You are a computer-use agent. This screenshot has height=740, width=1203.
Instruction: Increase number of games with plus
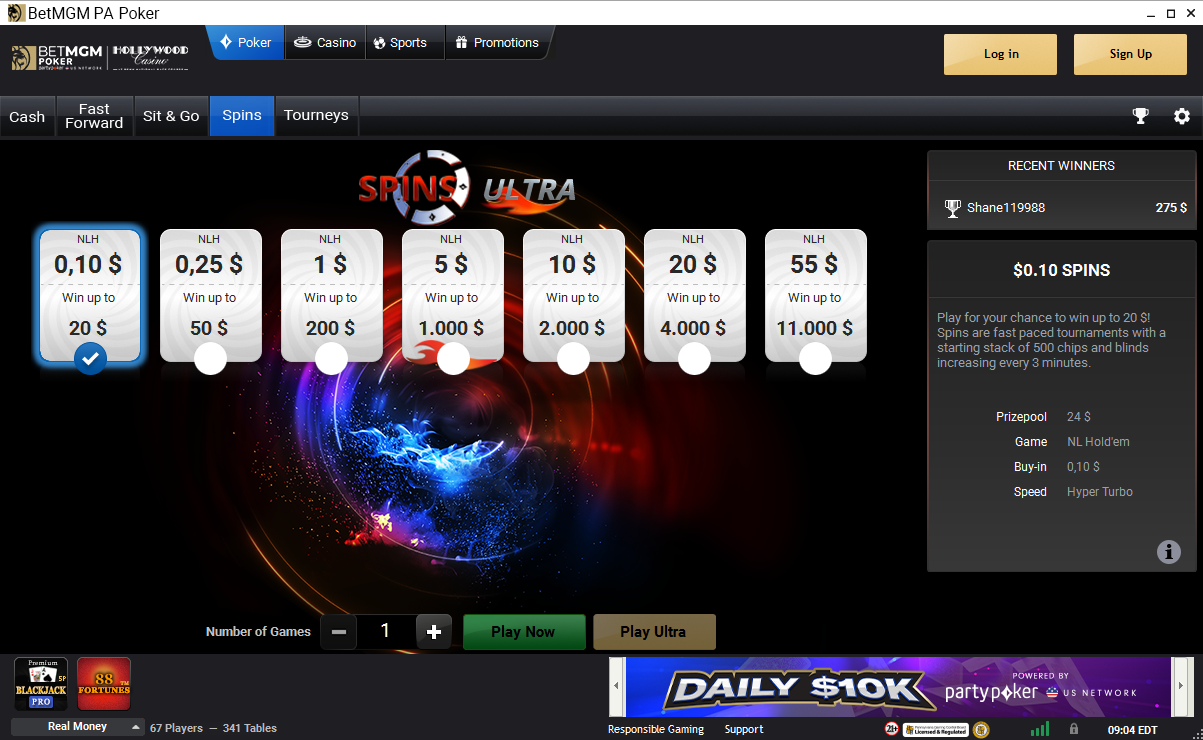coord(434,632)
